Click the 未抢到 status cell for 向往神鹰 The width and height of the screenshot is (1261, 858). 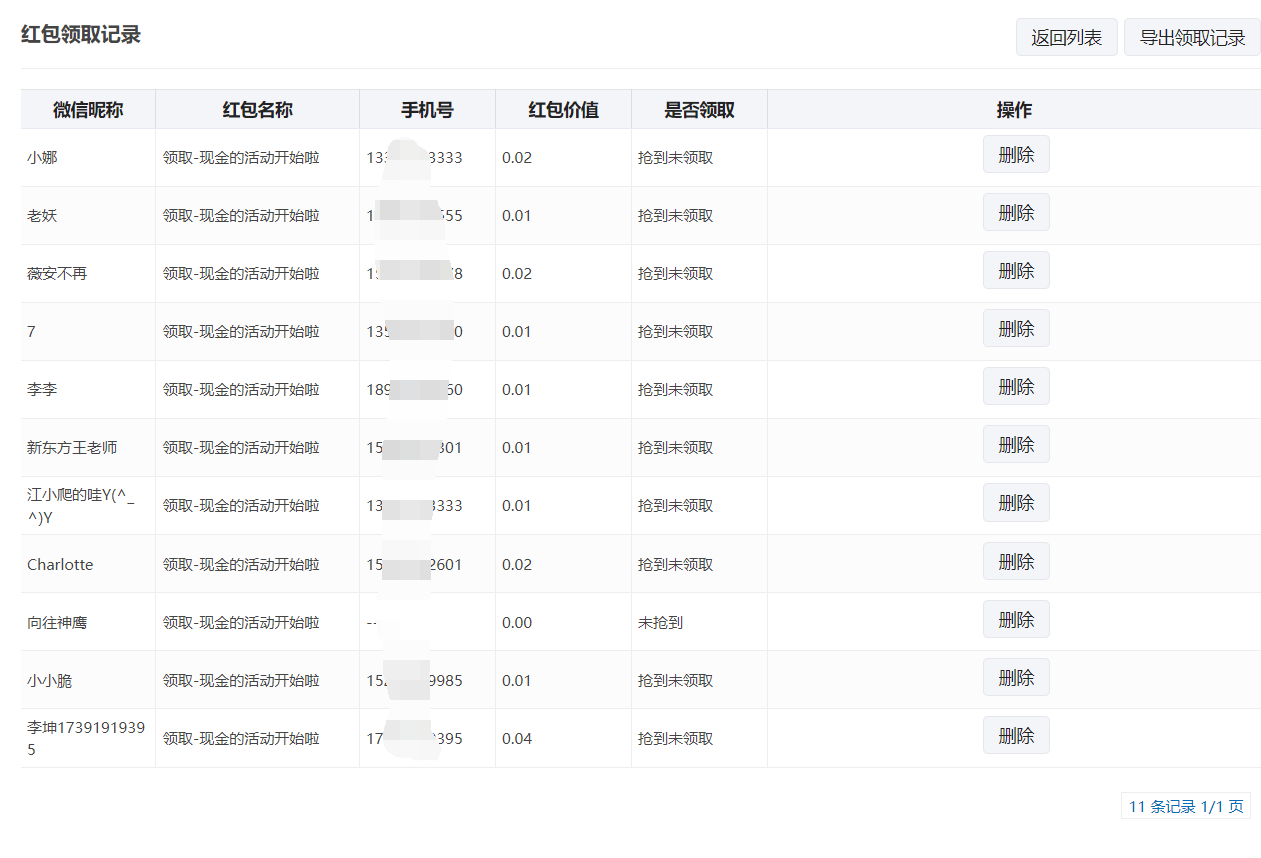[x=660, y=623]
